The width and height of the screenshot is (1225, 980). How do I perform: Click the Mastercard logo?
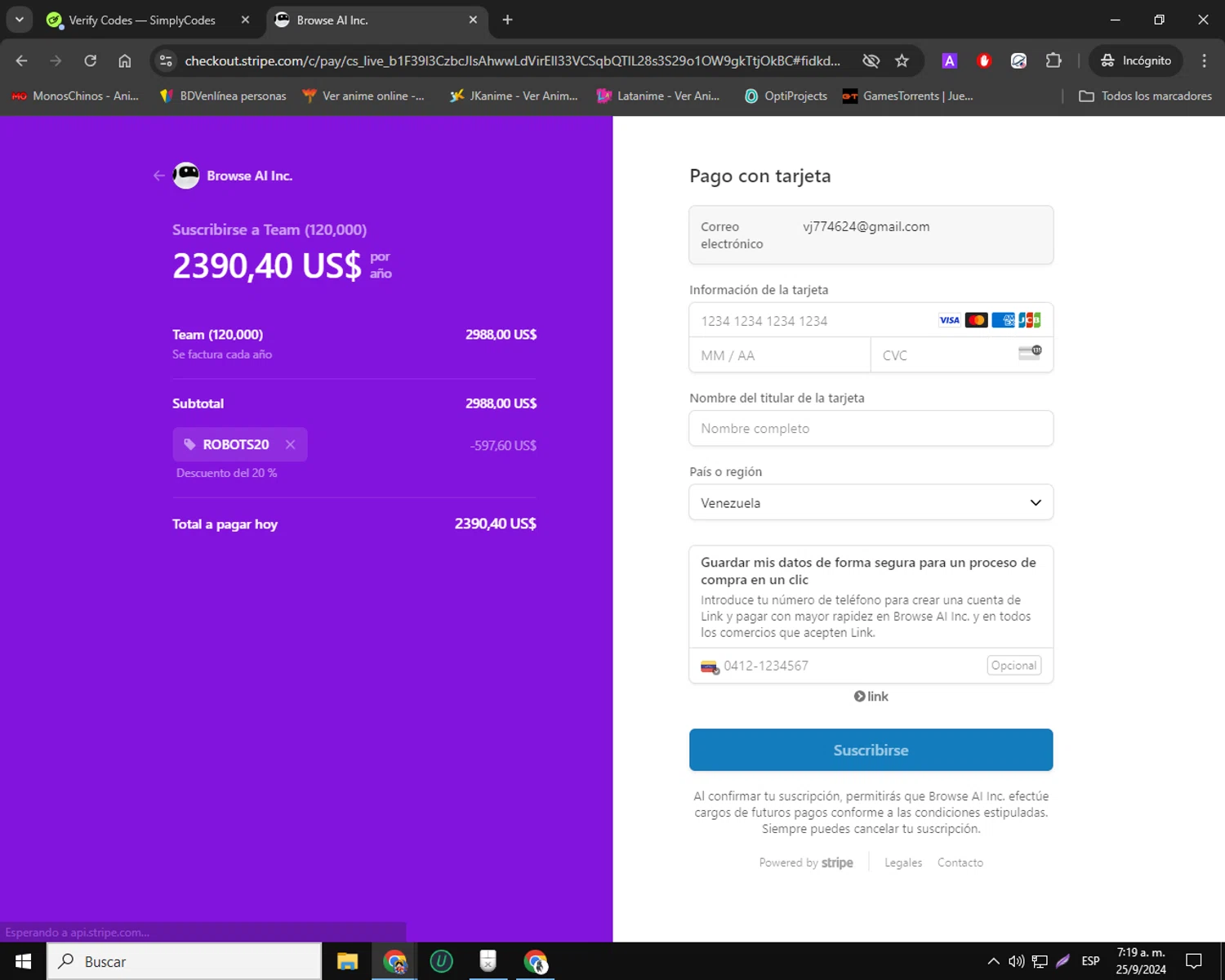click(x=976, y=320)
